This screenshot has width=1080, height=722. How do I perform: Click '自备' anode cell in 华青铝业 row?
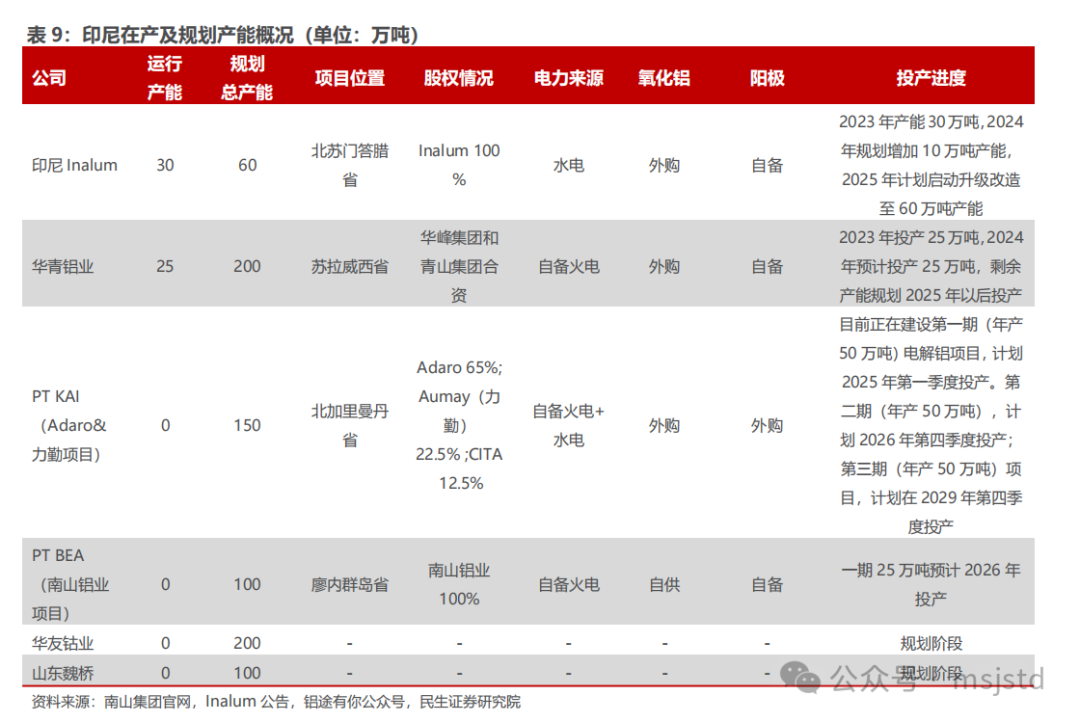coord(767,267)
